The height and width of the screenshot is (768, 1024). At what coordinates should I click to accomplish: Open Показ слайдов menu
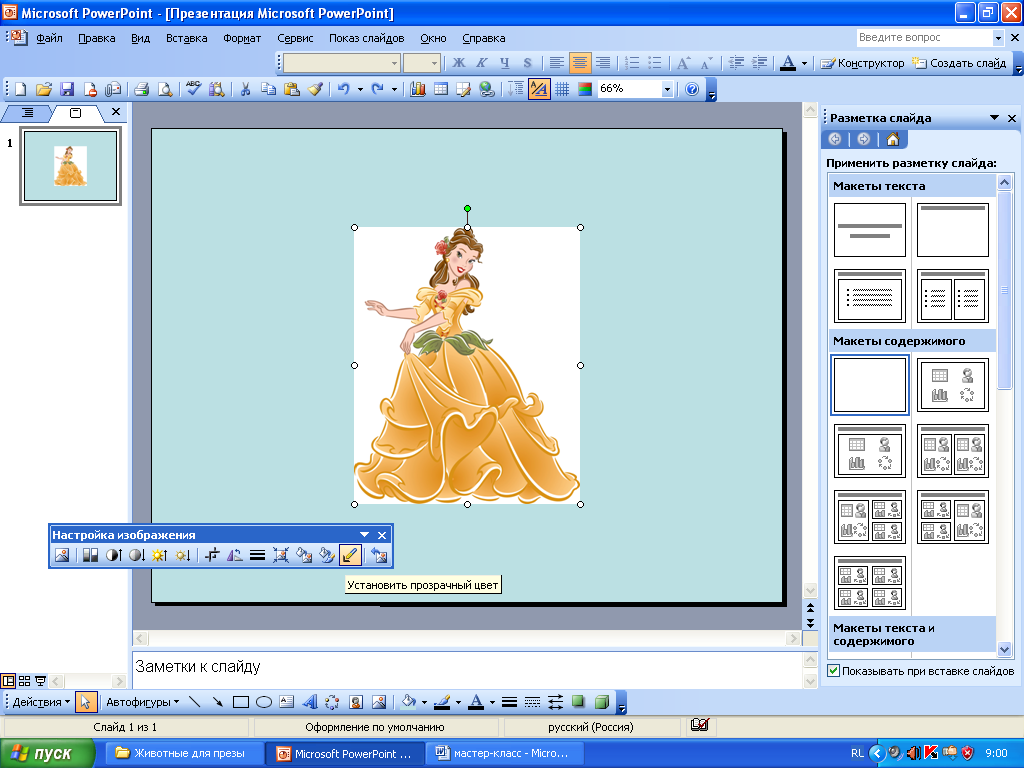point(366,38)
